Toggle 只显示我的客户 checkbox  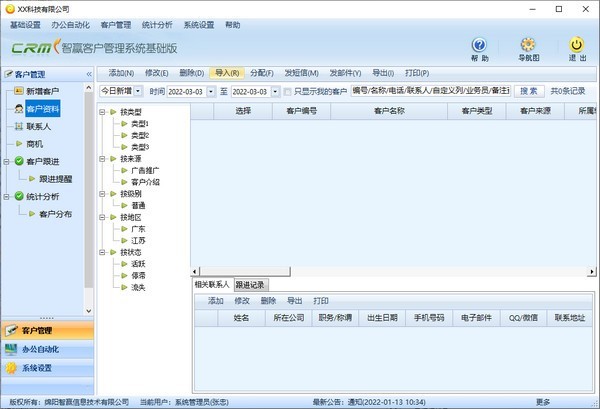tap(288, 91)
